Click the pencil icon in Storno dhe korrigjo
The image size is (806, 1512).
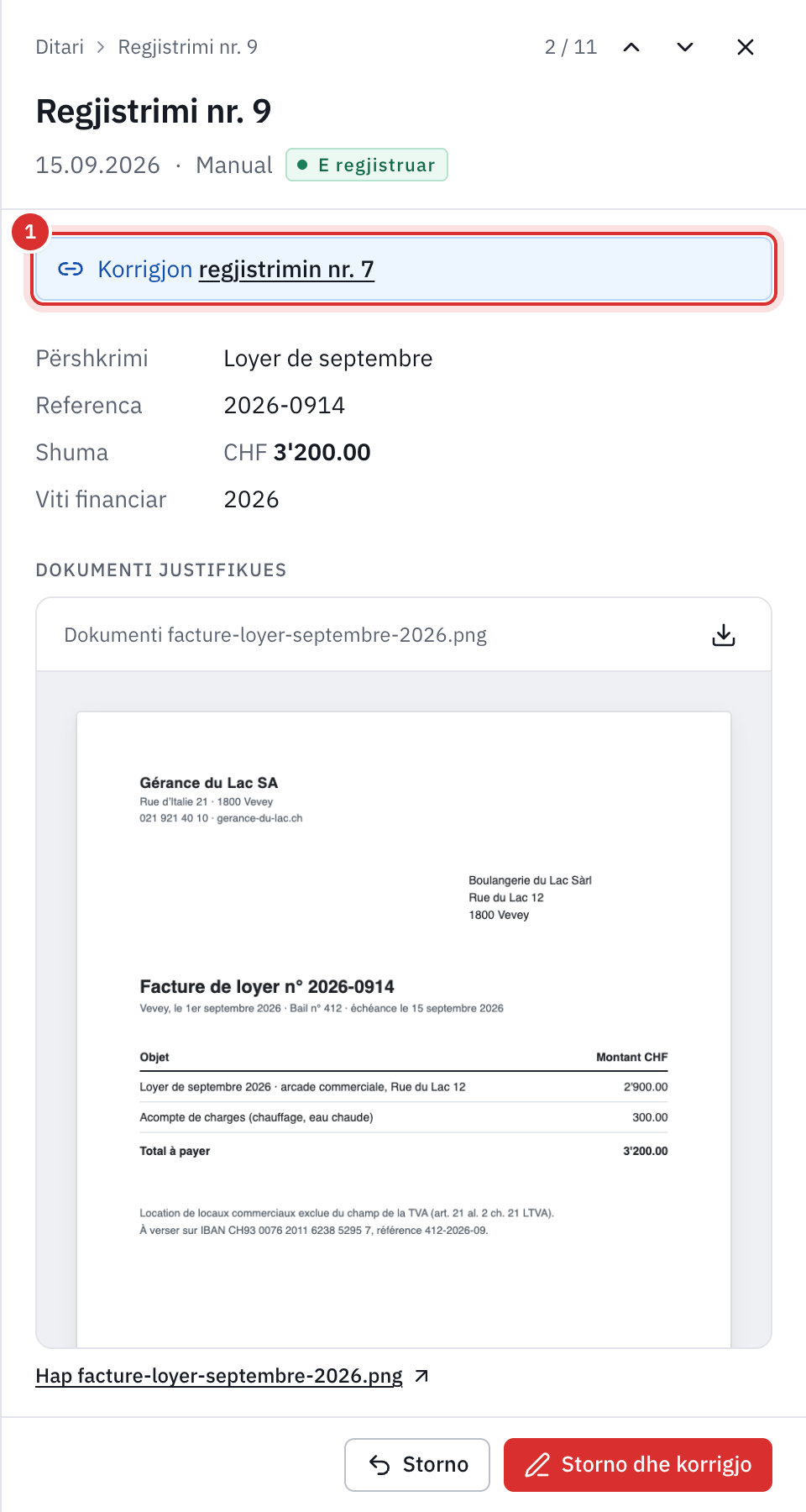pyautogui.click(x=537, y=1465)
